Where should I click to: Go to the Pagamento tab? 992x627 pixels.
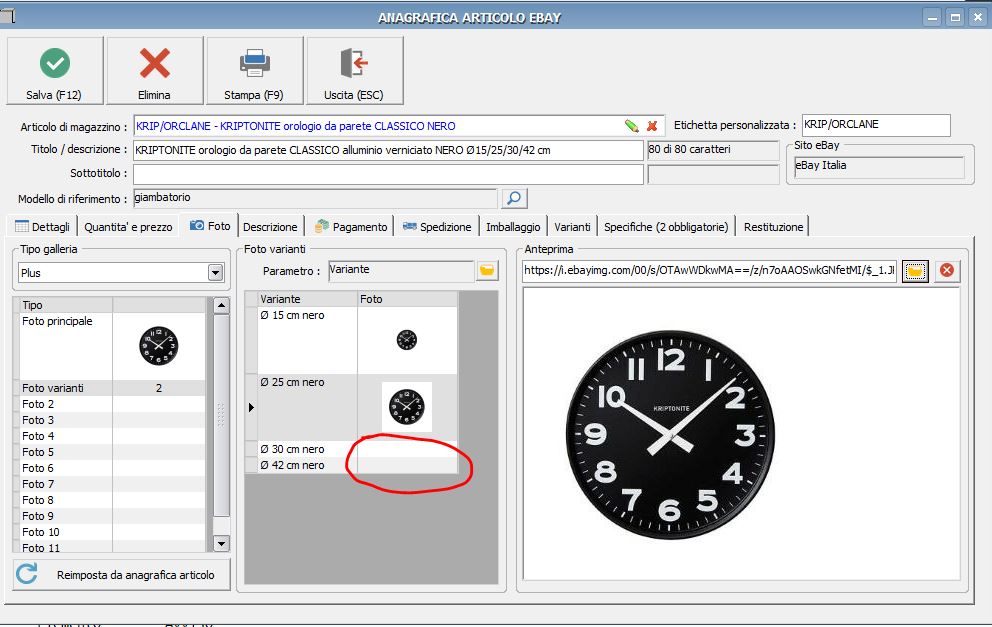click(x=351, y=227)
